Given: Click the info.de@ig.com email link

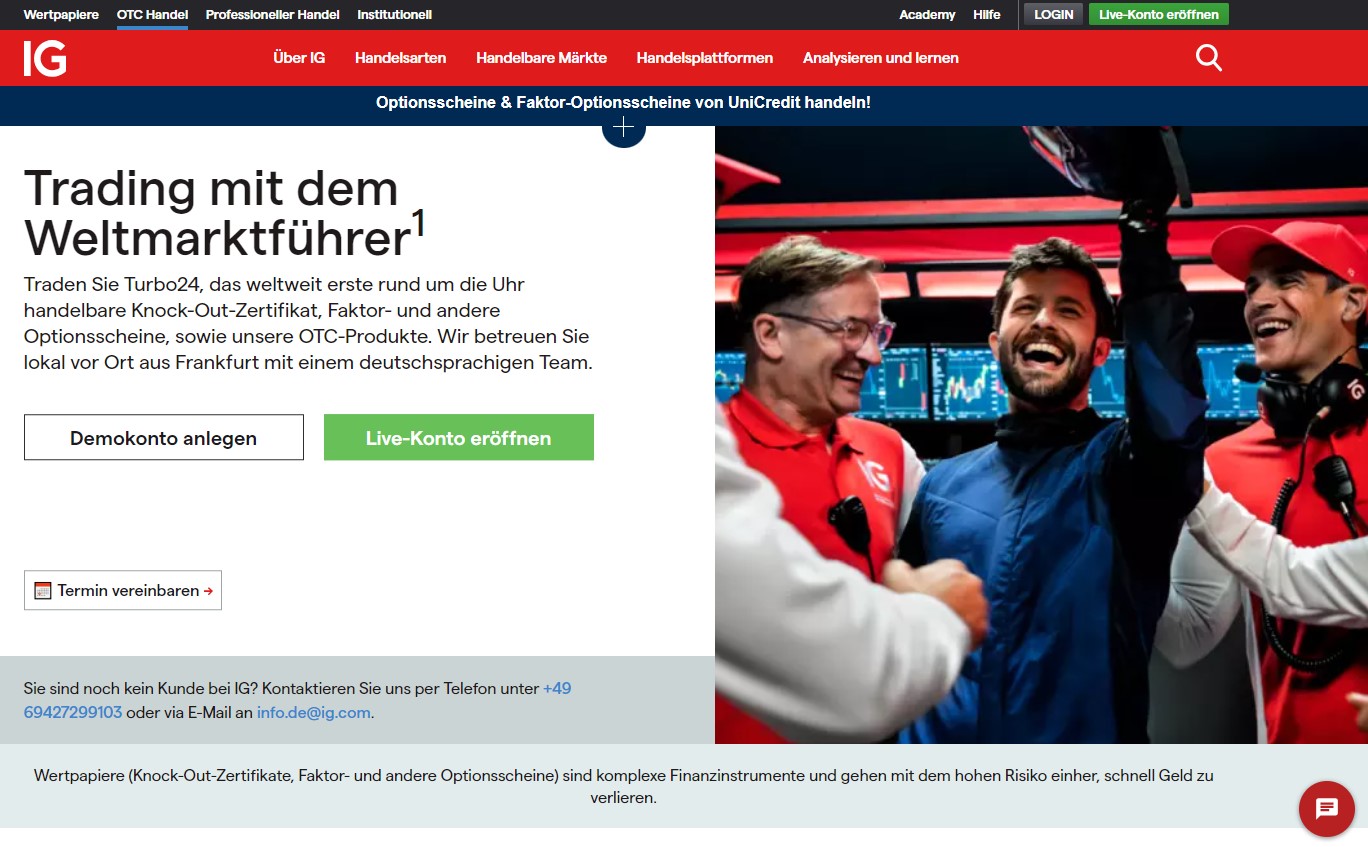Looking at the screenshot, I should coord(313,713).
